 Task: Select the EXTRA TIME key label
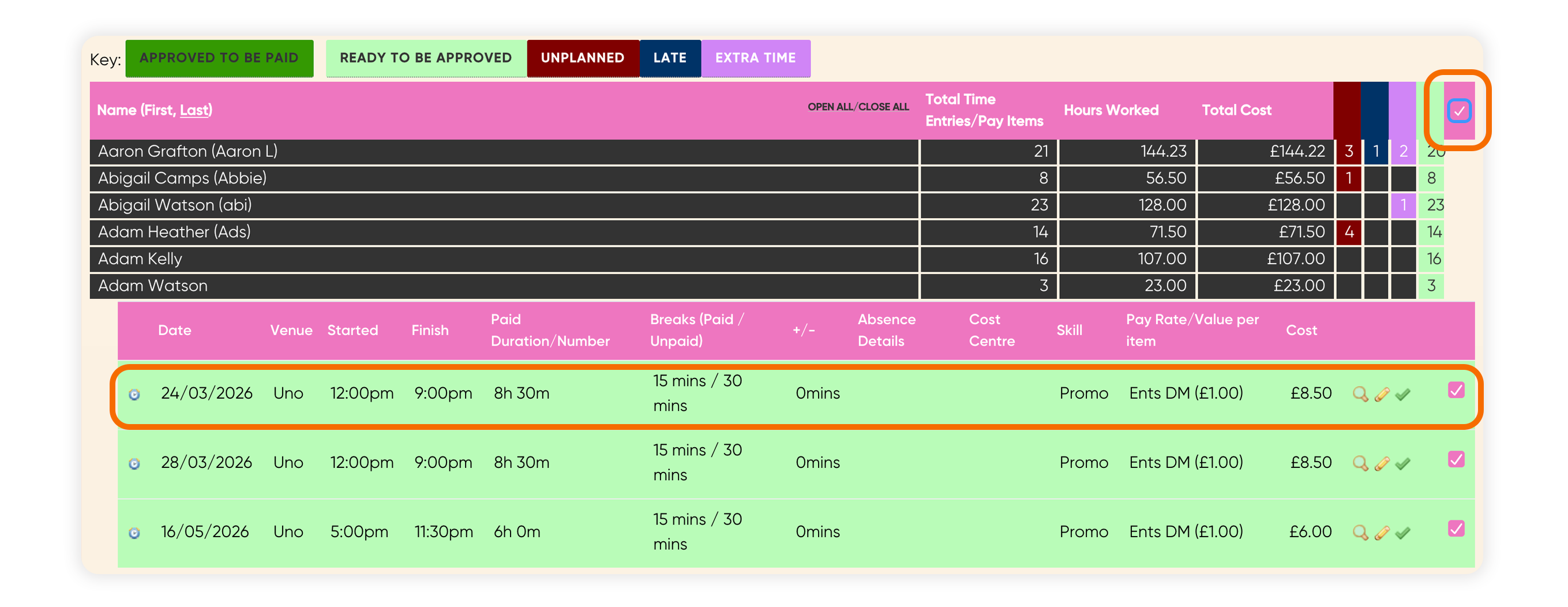tap(755, 58)
